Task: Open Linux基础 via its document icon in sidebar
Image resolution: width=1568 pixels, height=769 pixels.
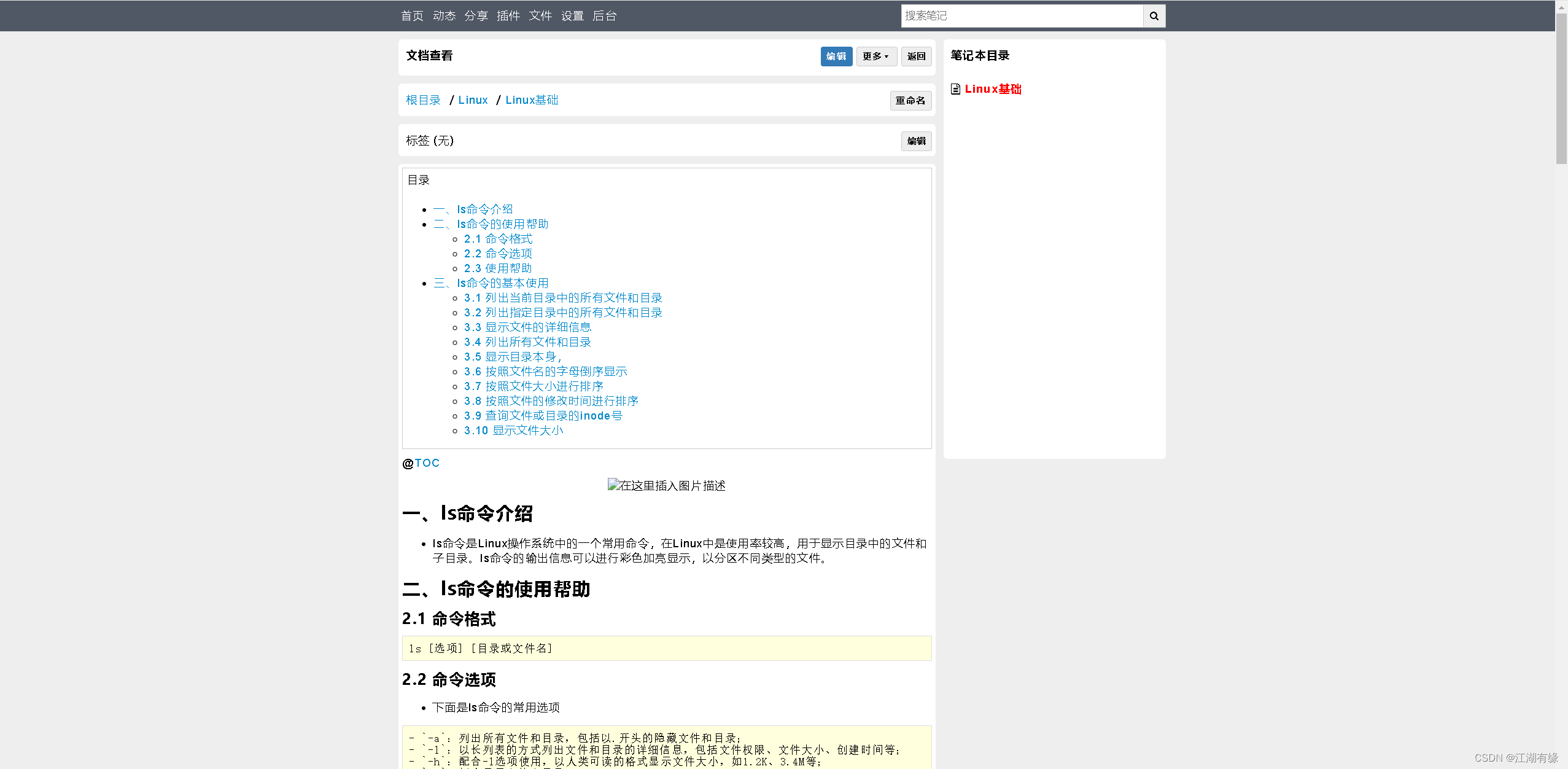Action: (955, 89)
